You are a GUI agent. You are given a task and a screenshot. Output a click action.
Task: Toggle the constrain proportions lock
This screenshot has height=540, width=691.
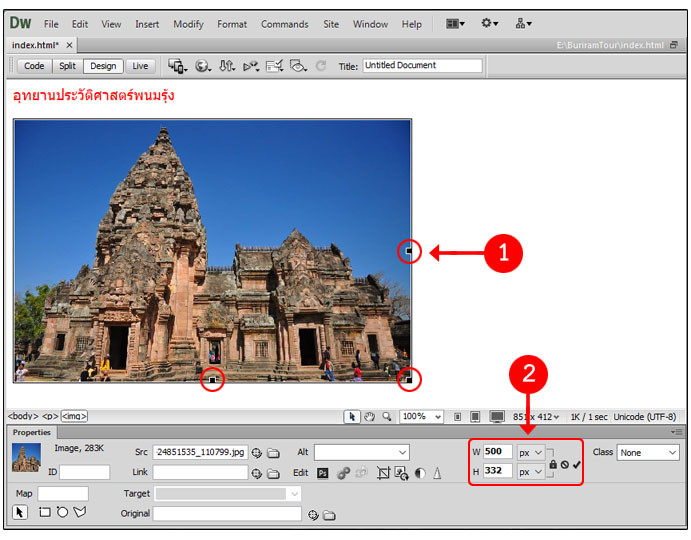click(553, 464)
